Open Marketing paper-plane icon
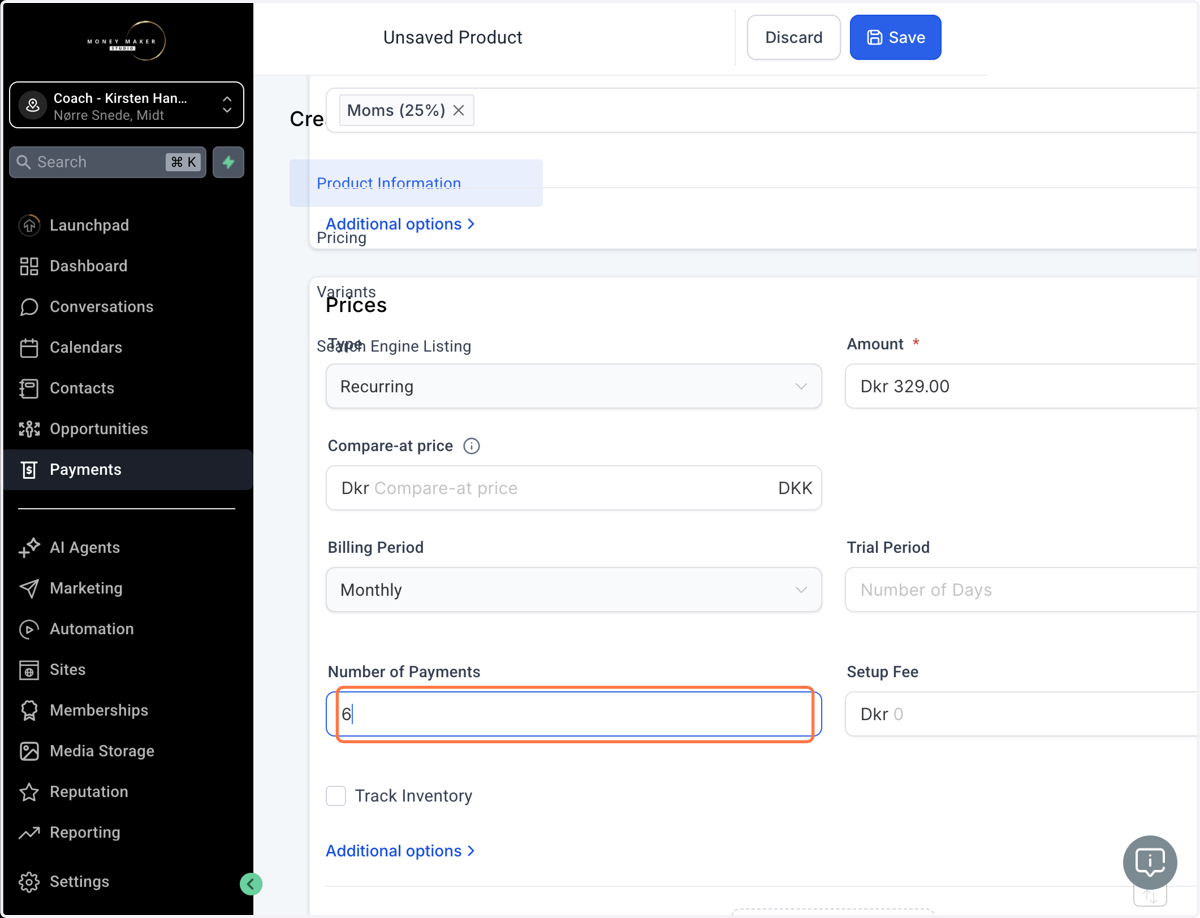Viewport: 1200px width, 918px height. (29, 588)
